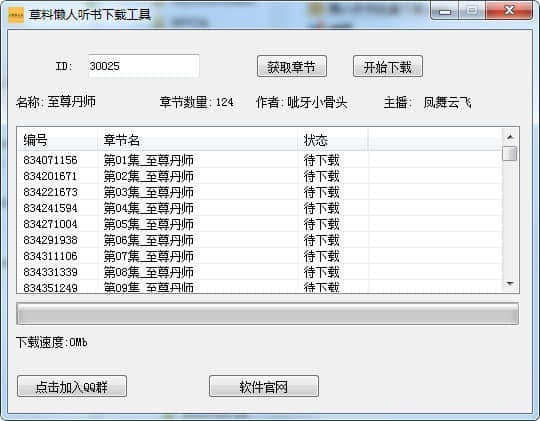
Task: Click chapter number 834201671
Action: coord(50,176)
